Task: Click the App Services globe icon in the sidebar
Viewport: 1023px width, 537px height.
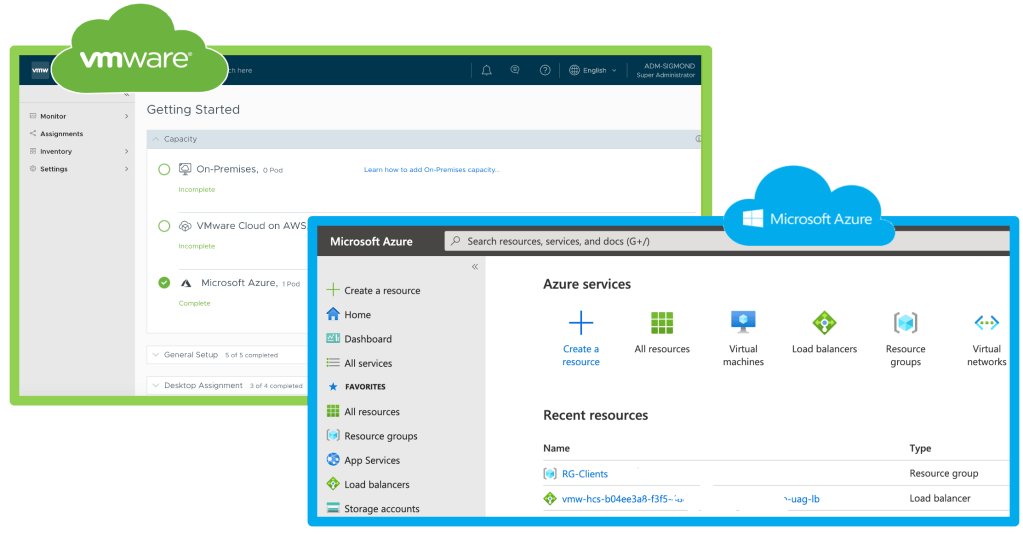Action: (333, 459)
